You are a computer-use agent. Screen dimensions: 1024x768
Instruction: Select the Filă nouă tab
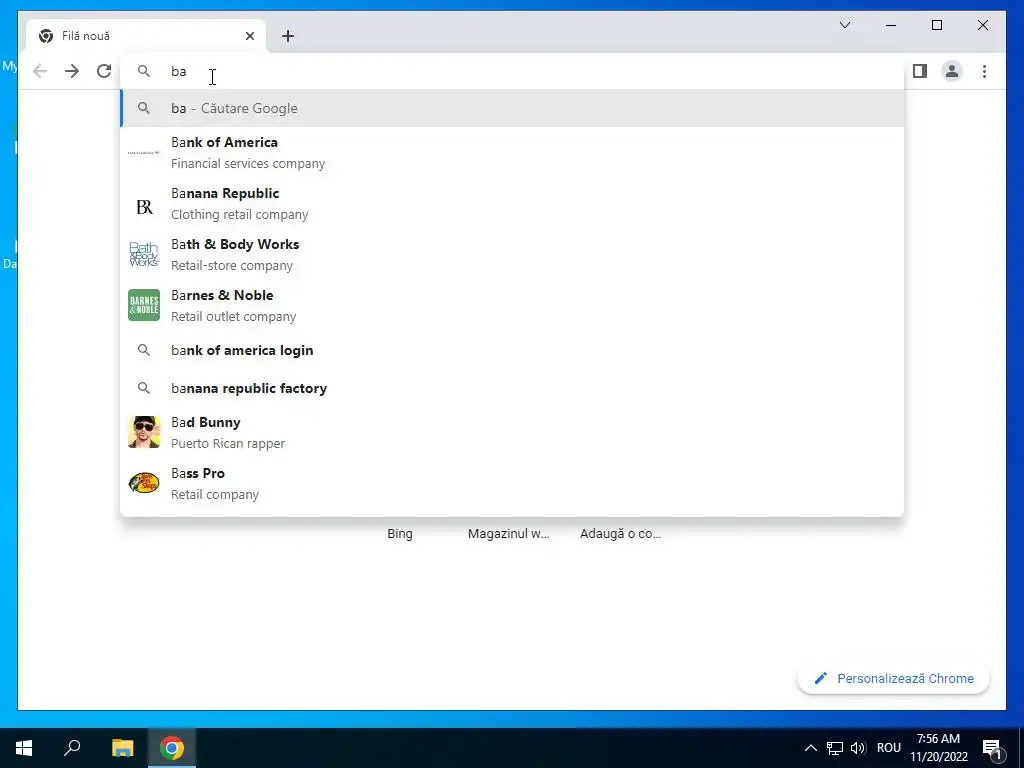pos(146,36)
